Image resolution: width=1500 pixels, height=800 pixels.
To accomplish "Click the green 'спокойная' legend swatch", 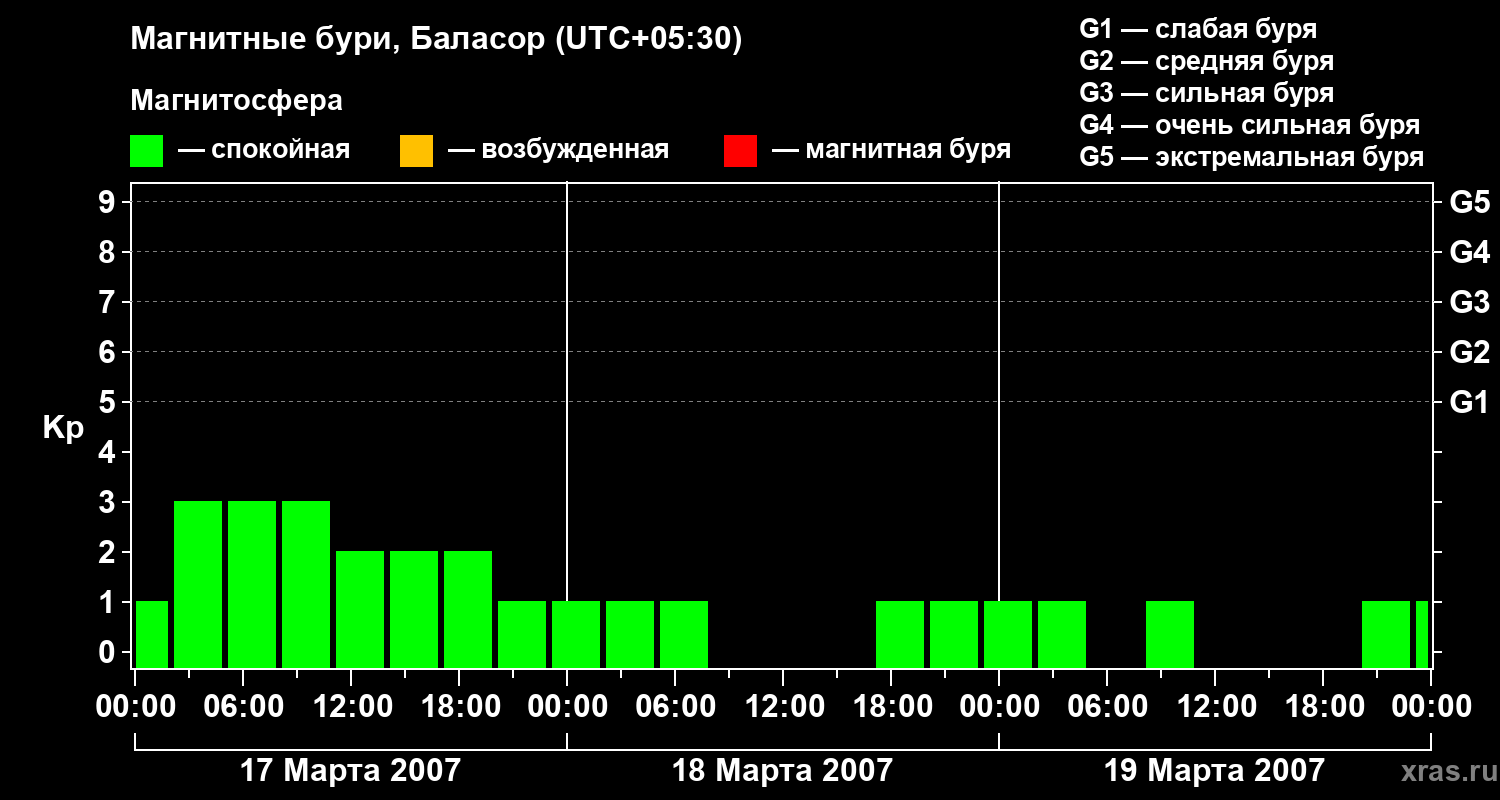I will point(146,151).
